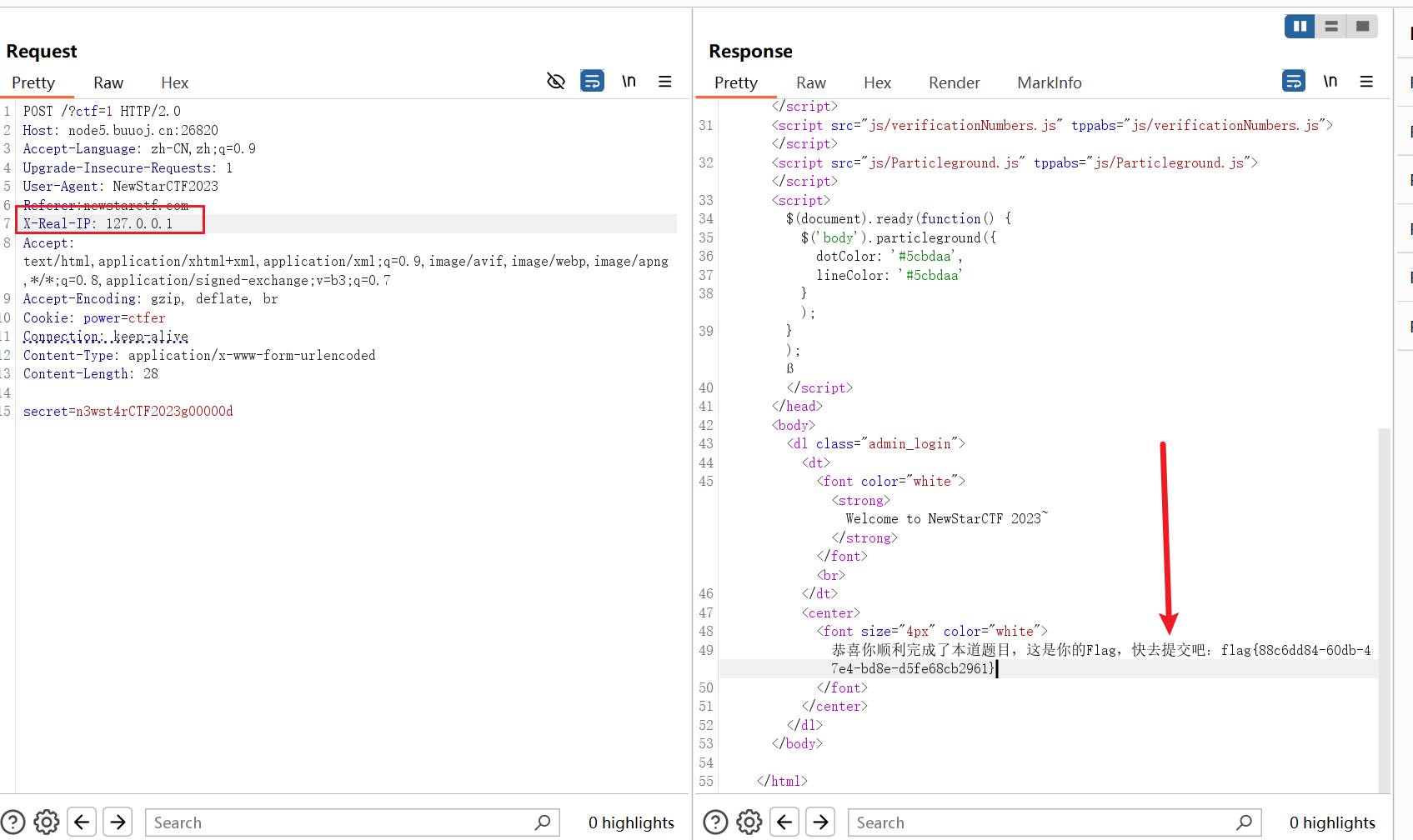The width and height of the screenshot is (1413, 840).
Task: Open Response panel hamburger menu
Action: coord(1366,81)
